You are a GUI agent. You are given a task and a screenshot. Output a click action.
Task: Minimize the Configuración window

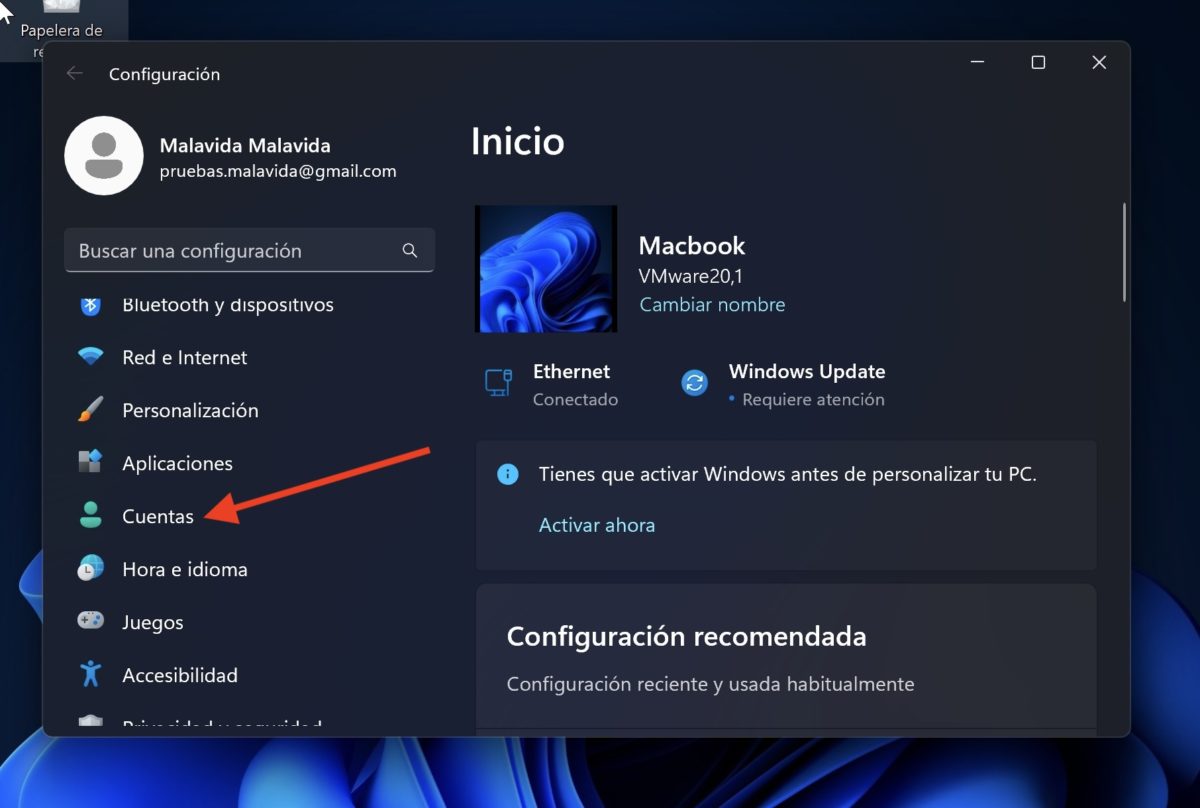pos(978,62)
